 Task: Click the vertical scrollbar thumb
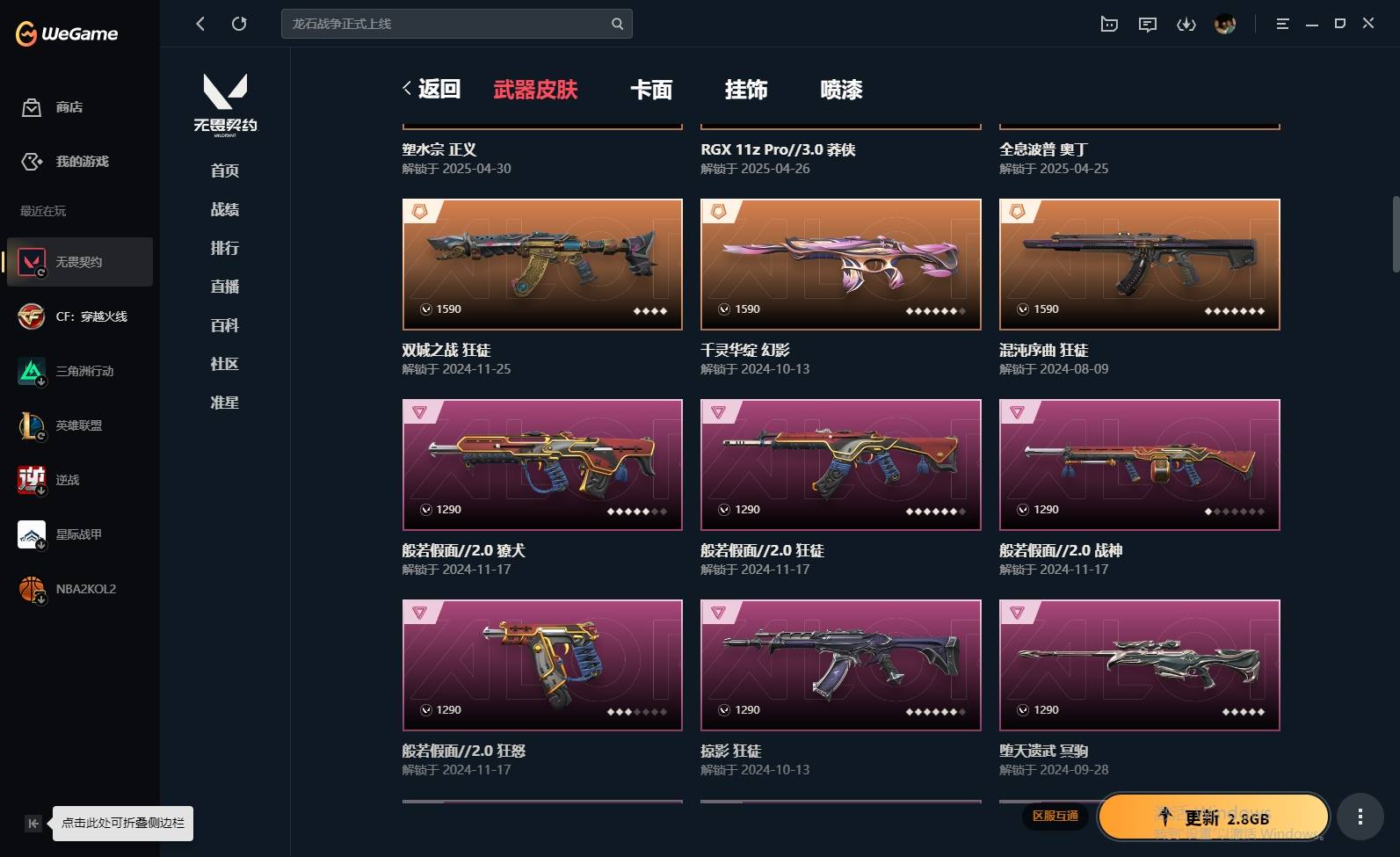(x=1395, y=234)
